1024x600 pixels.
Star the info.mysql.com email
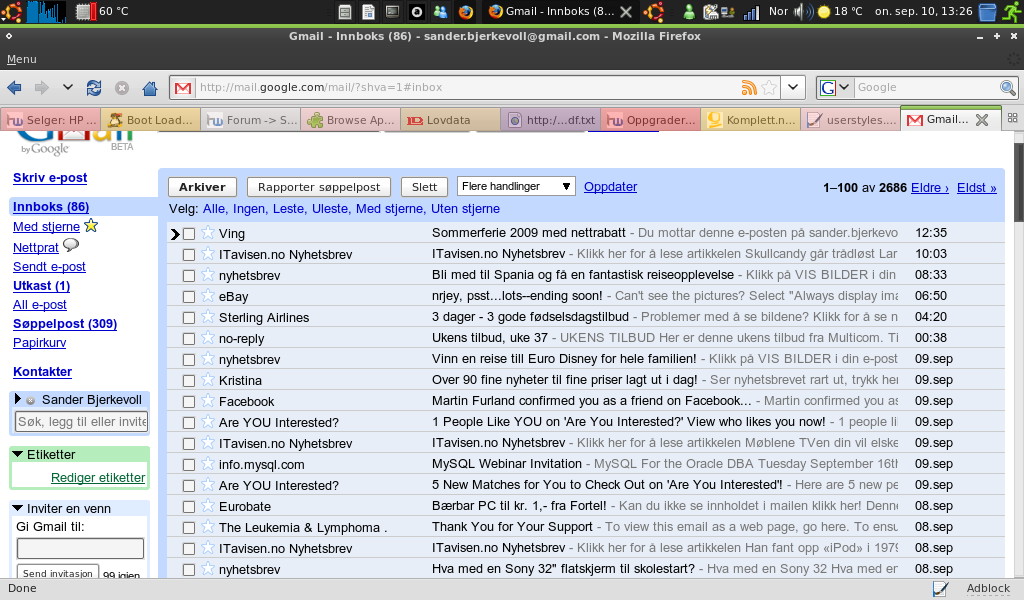[208, 464]
